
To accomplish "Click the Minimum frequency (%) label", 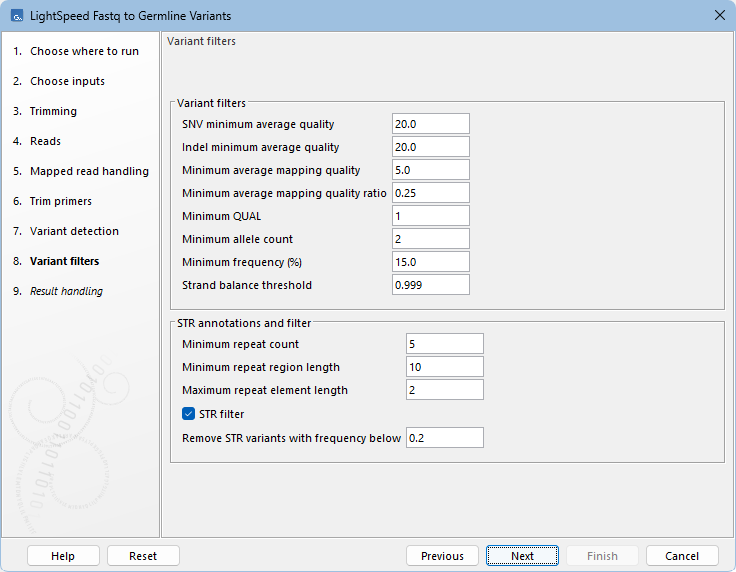I will coord(242,262).
